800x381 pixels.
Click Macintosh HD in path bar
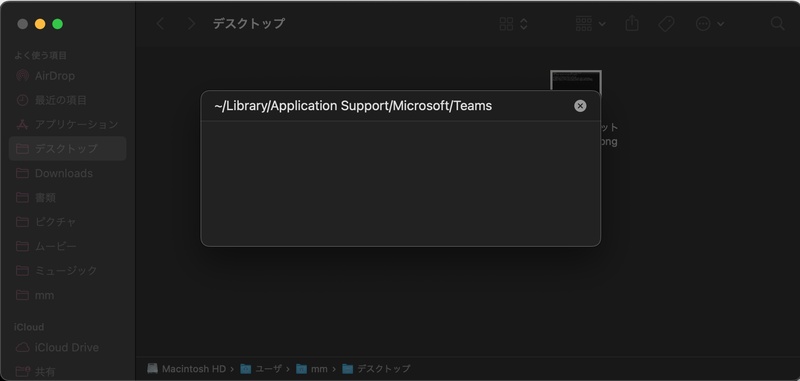pyautogui.click(x=186, y=368)
